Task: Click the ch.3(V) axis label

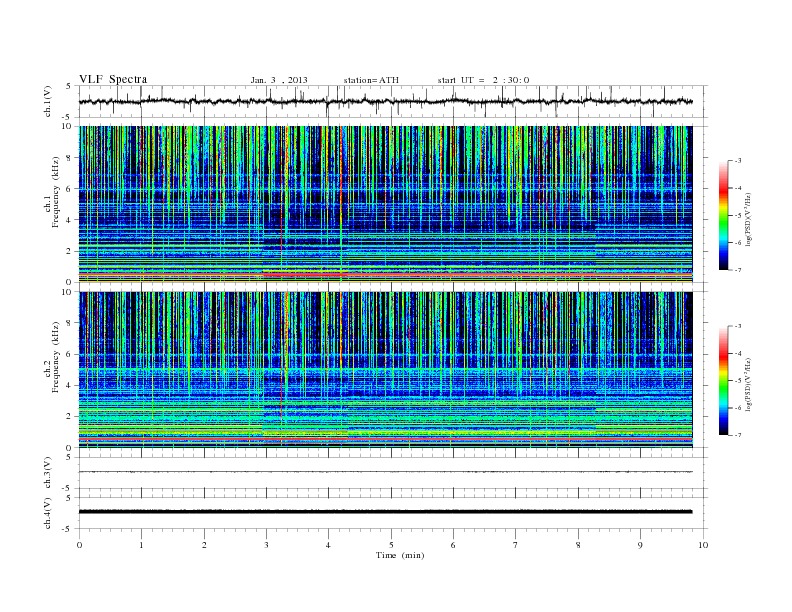Action: pyautogui.click(x=48, y=473)
